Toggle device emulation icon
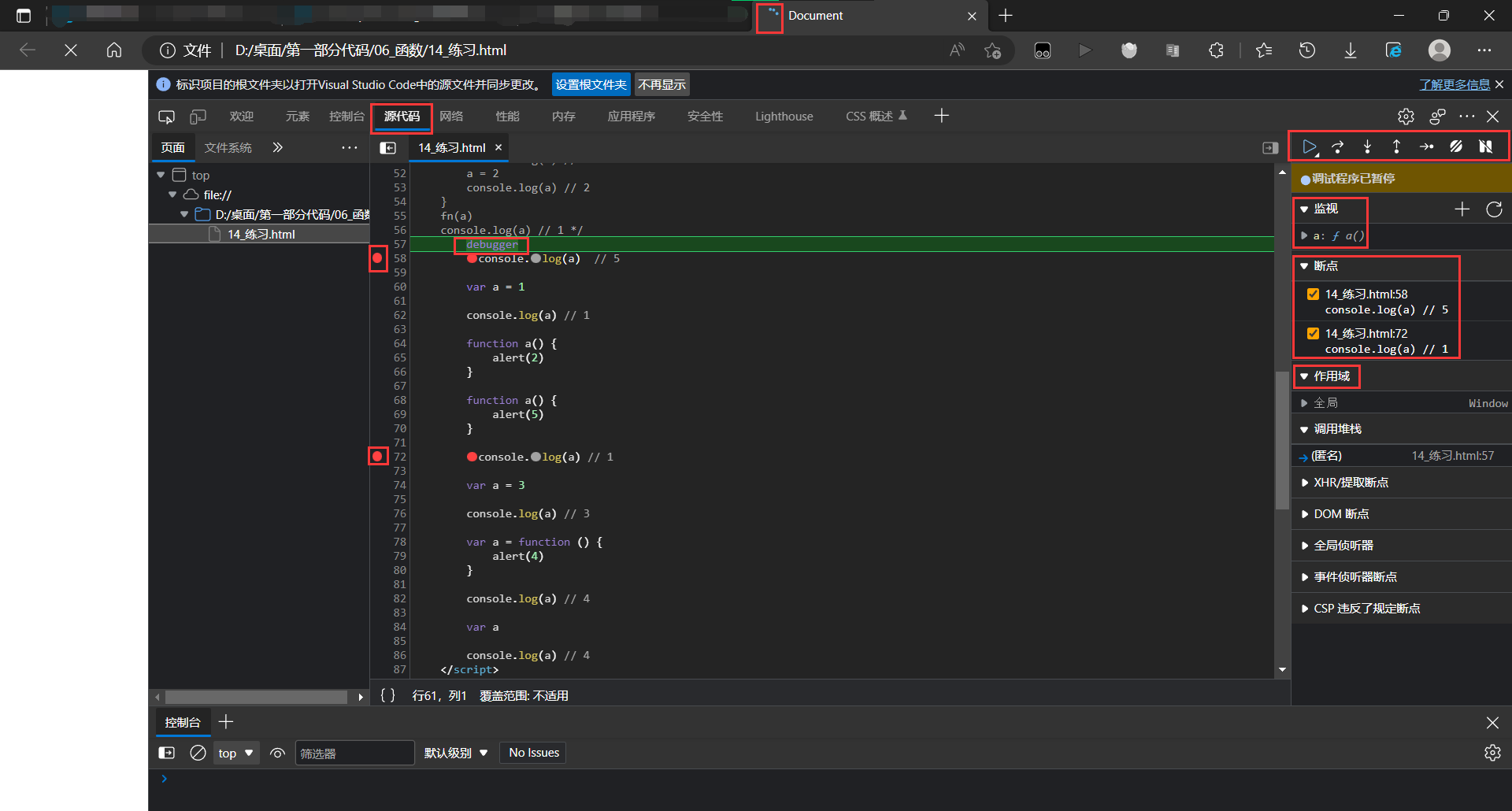This screenshot has width=1512, height=811. 198,117
